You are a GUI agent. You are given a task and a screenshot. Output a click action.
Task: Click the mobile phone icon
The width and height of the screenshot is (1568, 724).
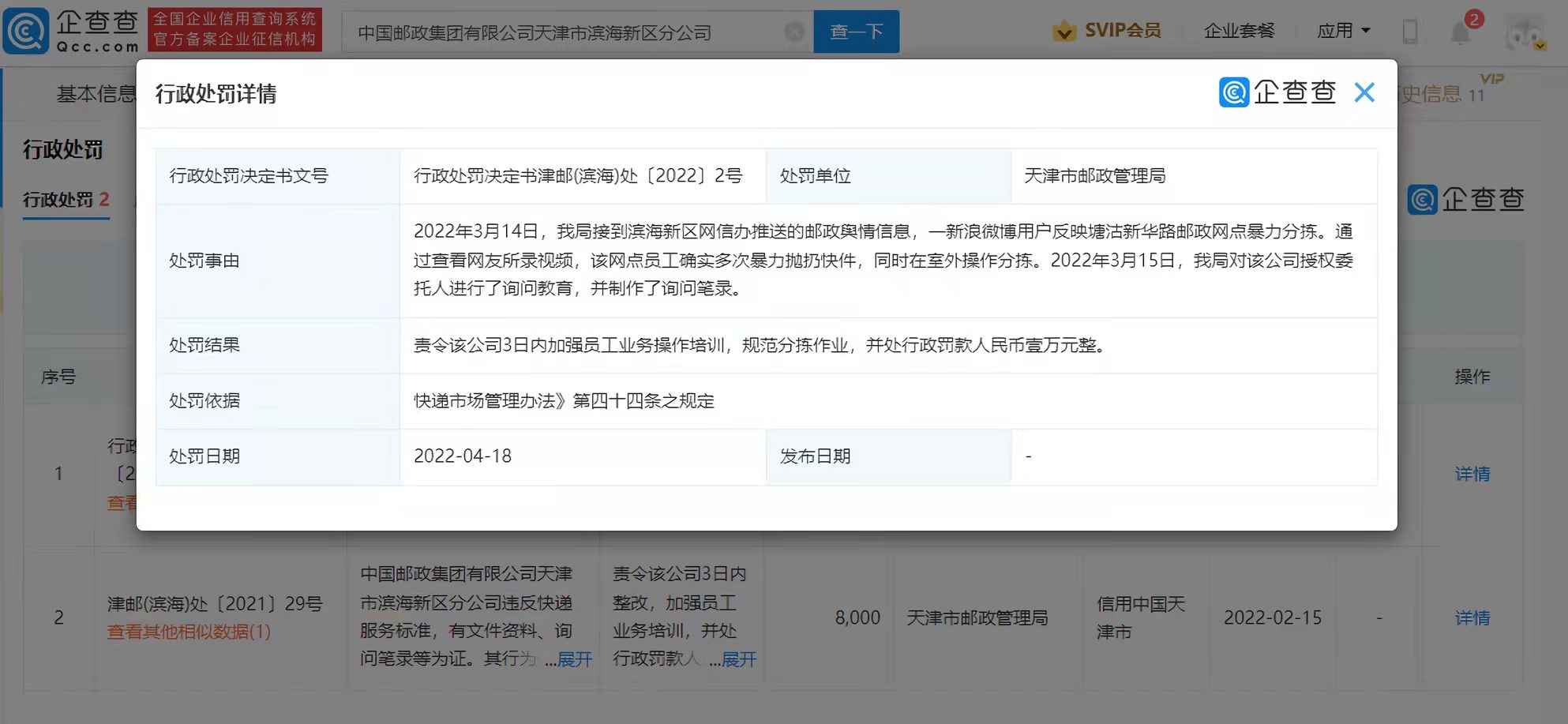coord(1409,32)
